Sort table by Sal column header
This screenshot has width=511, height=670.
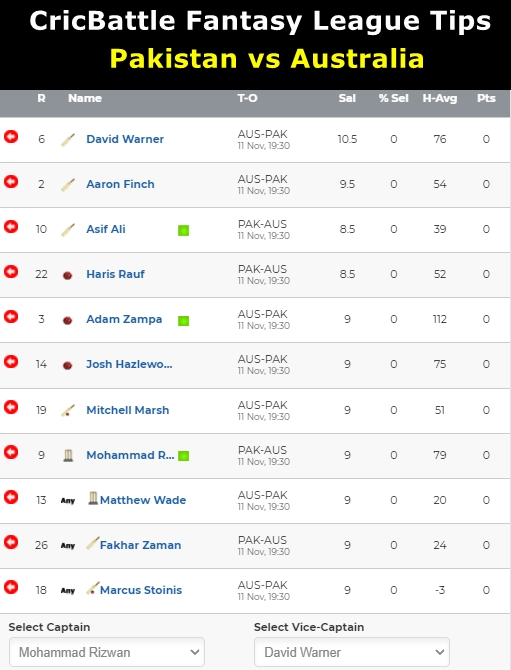coord(347,98)
